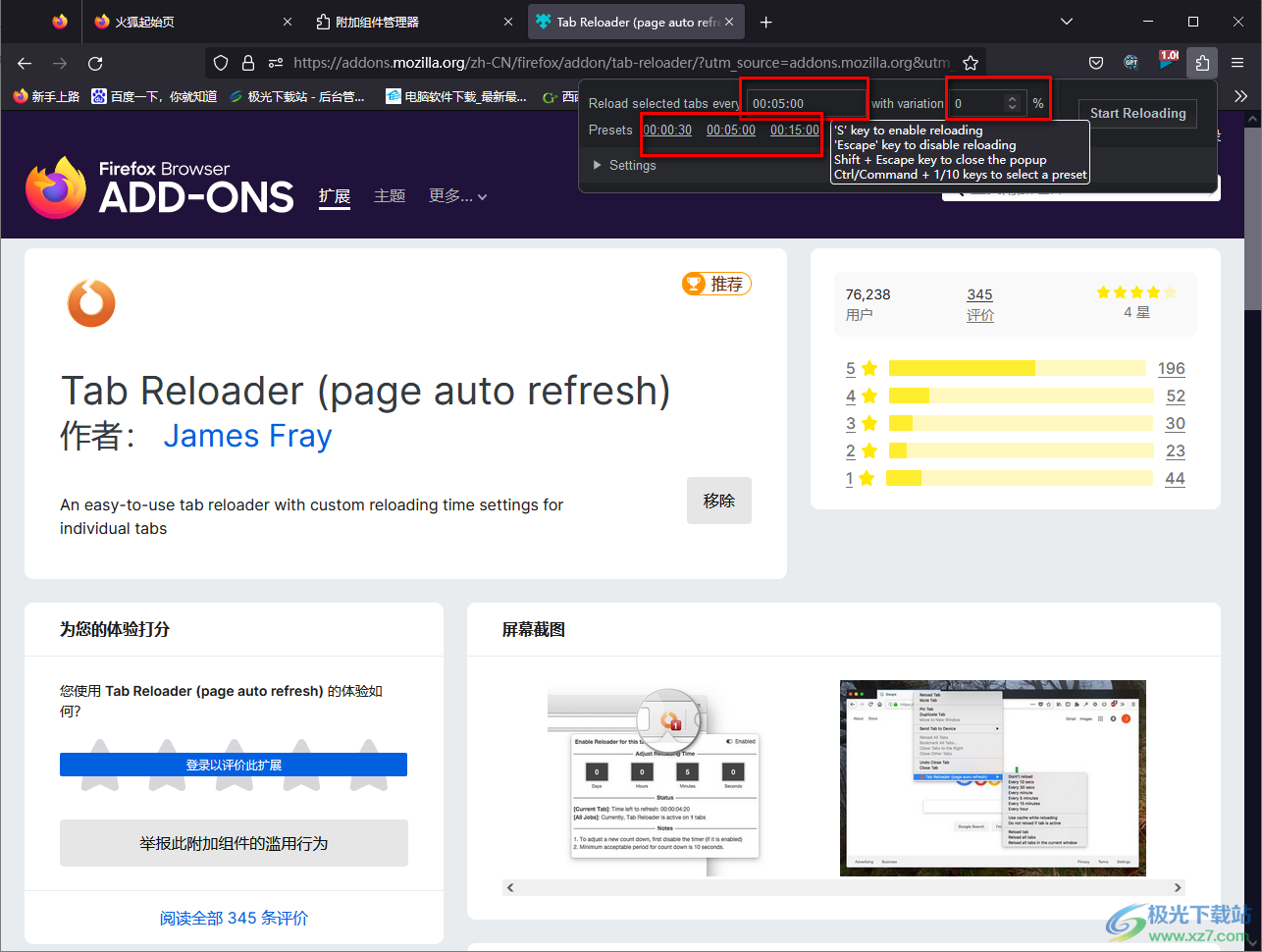Click the five-star yellow rating bar
The width and height of the screenshot is (1262, 952).
tap(1018, 368)
